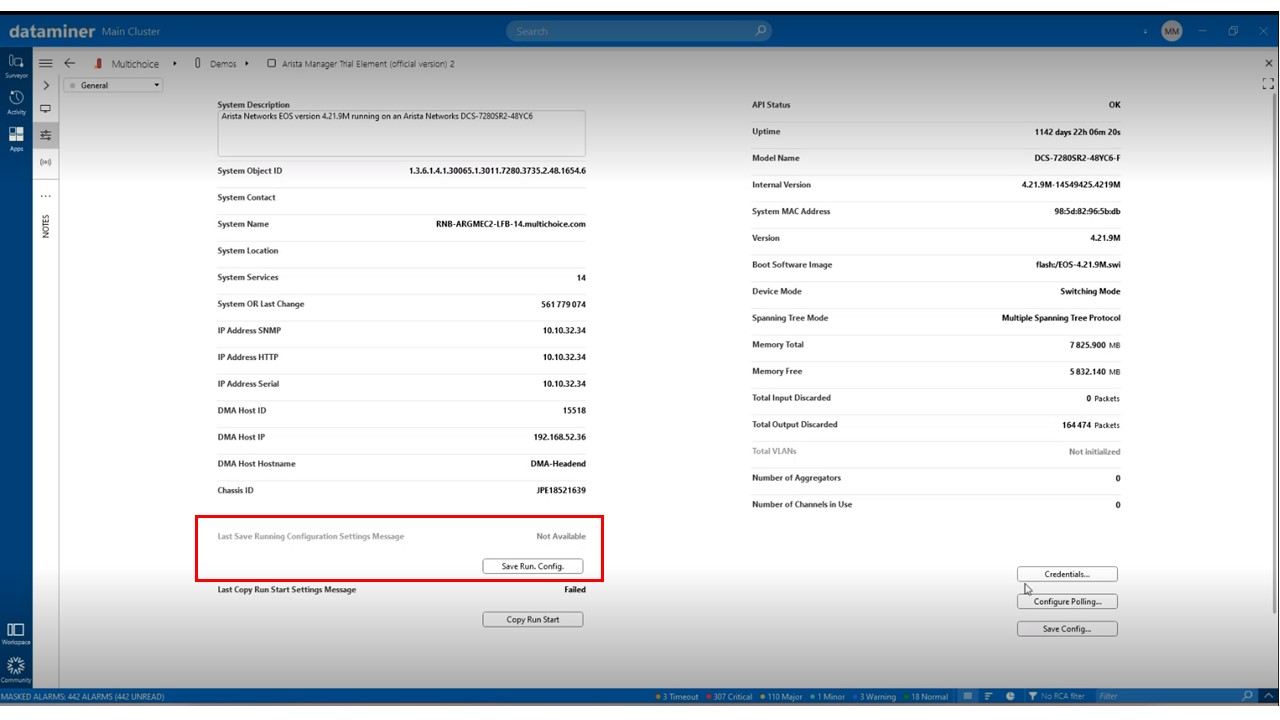Switch alarm console to sorted bars view
Image resolution: width=1280 pixels, height=720 pixels.
[x=988, y=696]
